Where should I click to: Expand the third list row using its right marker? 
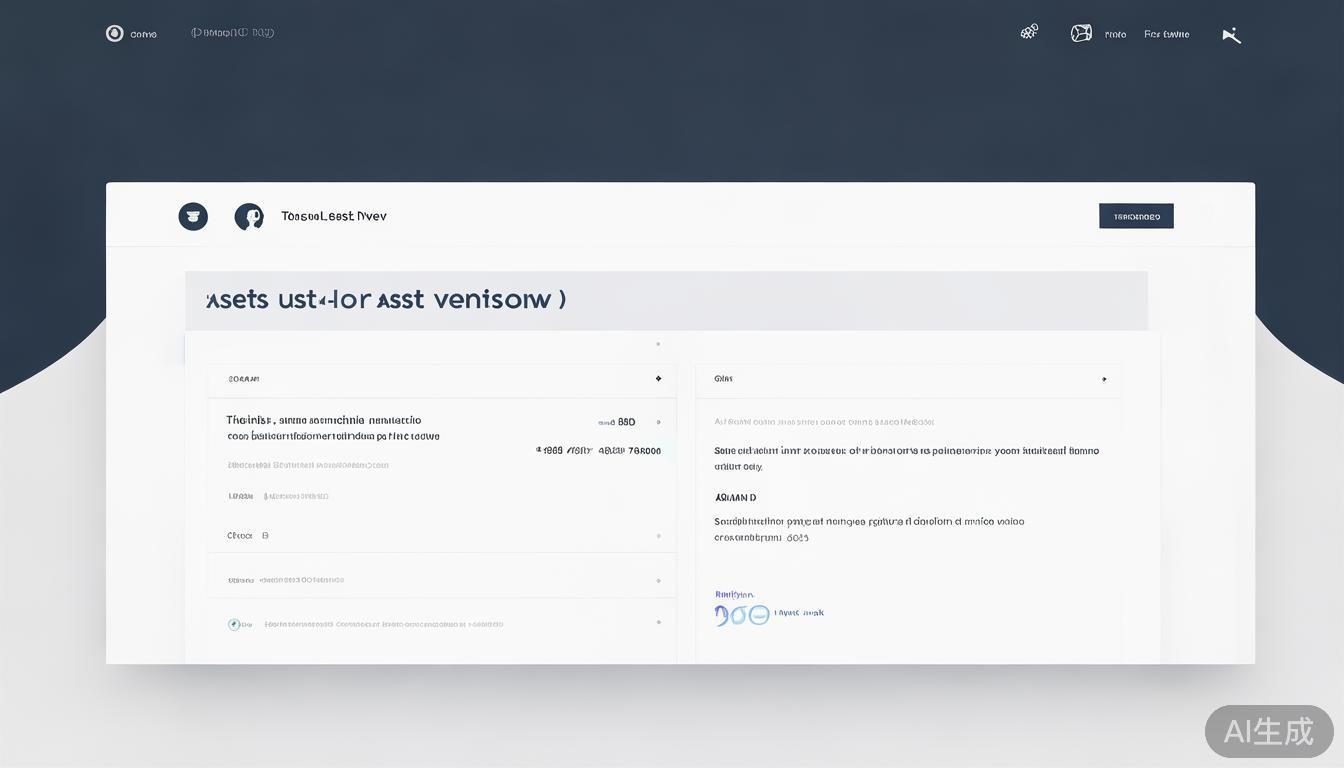658,580
